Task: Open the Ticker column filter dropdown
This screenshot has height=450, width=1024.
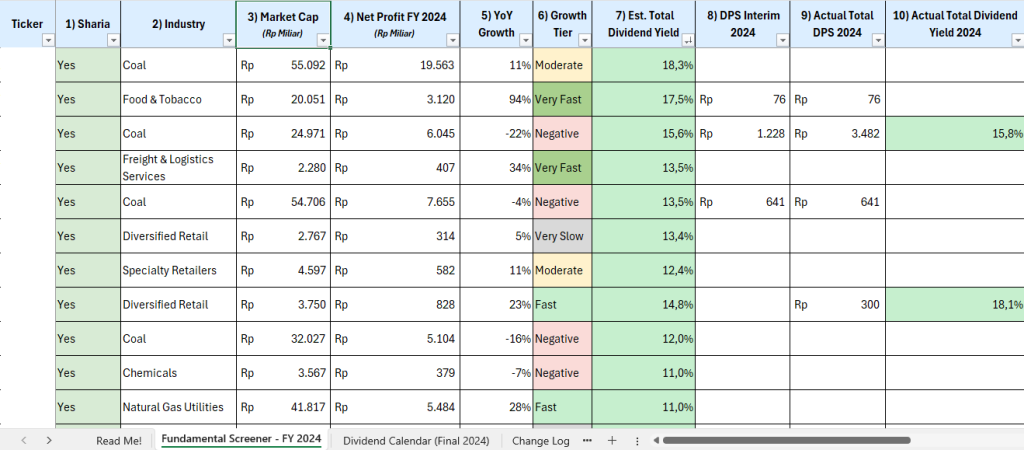Action: (x=49, y=40)
